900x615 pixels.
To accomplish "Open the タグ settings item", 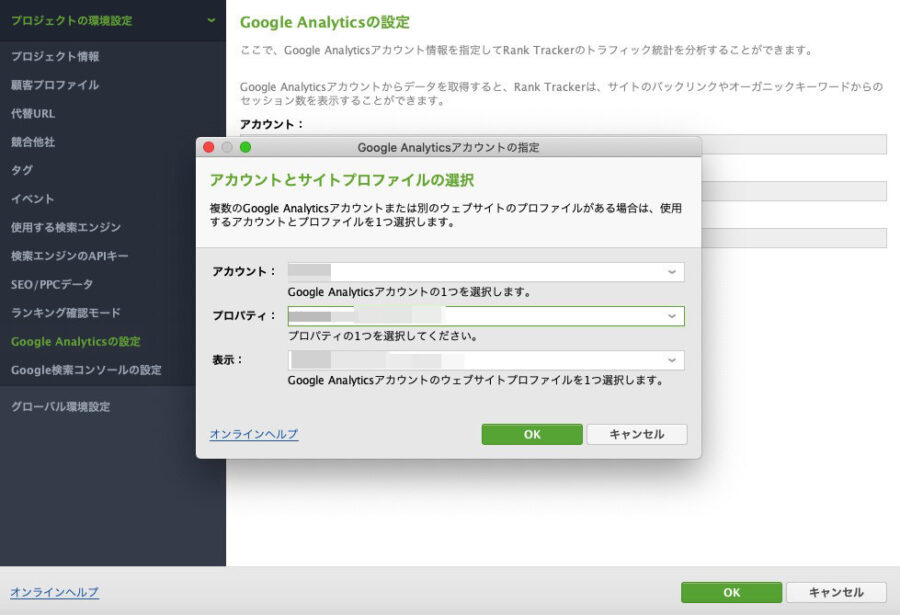I will pyautogui.click(x=22, y=170).
